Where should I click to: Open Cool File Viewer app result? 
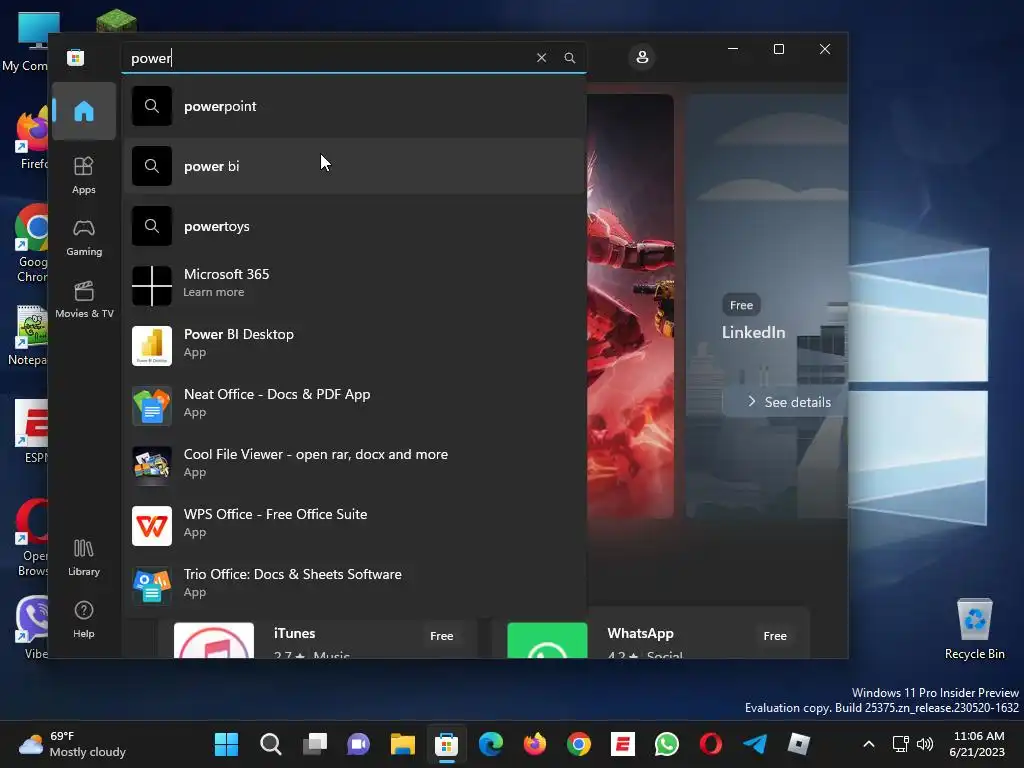click(x=353, y=466)
